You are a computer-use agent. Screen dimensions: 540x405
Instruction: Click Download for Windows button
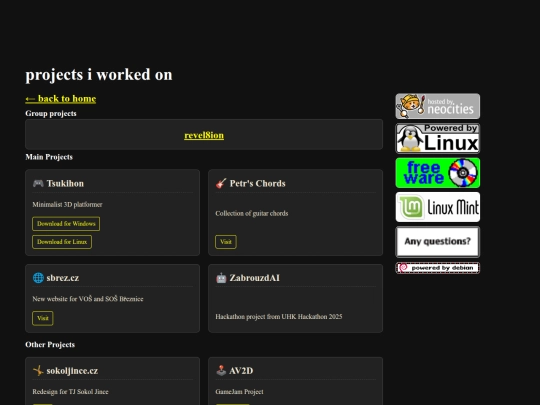[66, 224]
